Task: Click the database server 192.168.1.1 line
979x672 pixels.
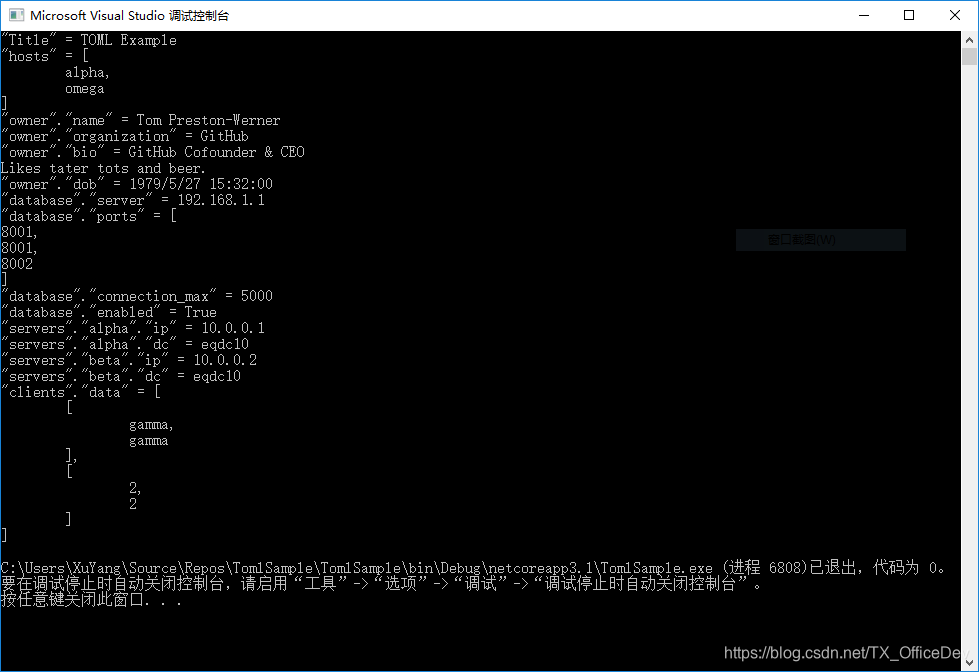Action: (x=133, y=200)
